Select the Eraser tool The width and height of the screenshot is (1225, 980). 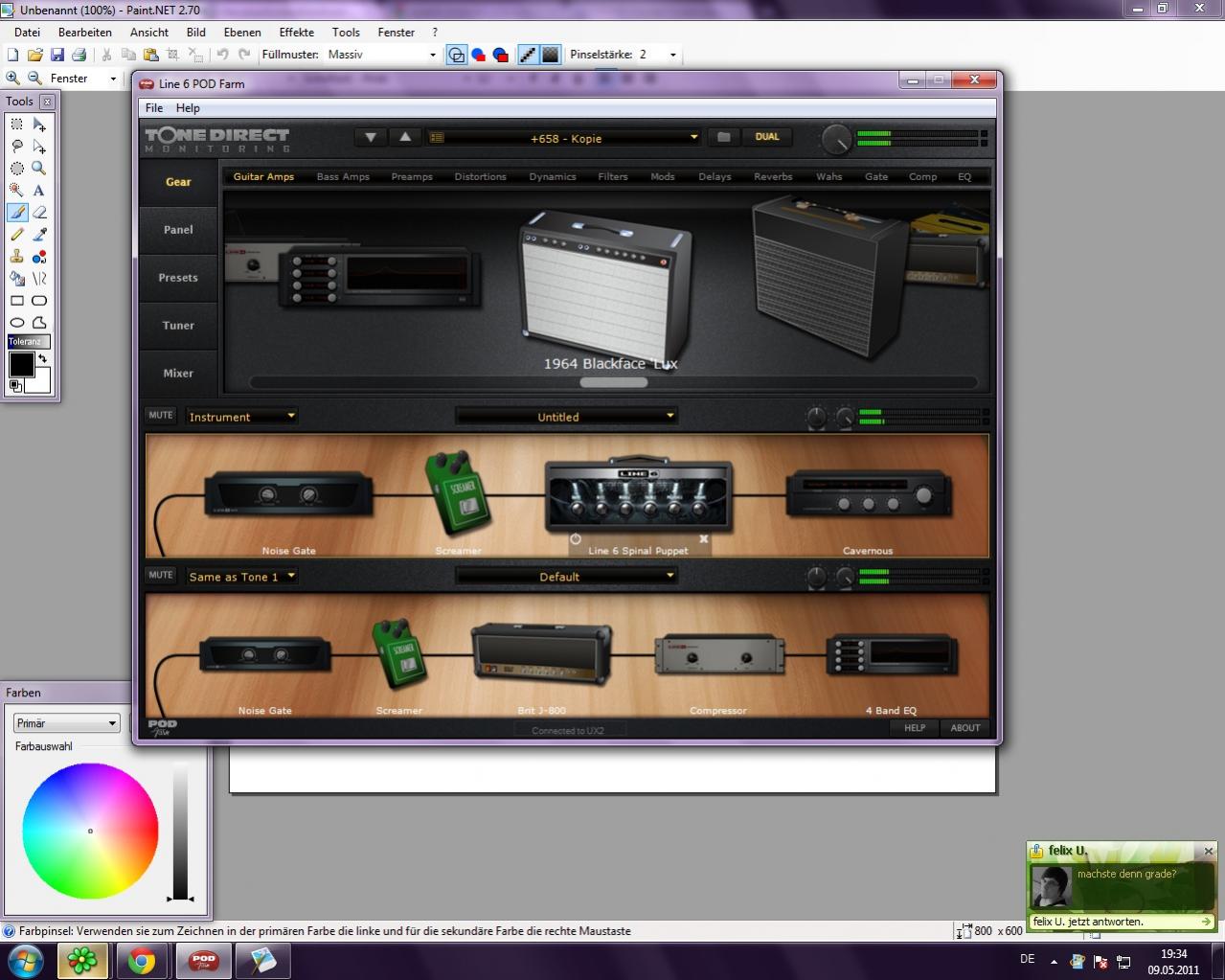tap(39, 213)
